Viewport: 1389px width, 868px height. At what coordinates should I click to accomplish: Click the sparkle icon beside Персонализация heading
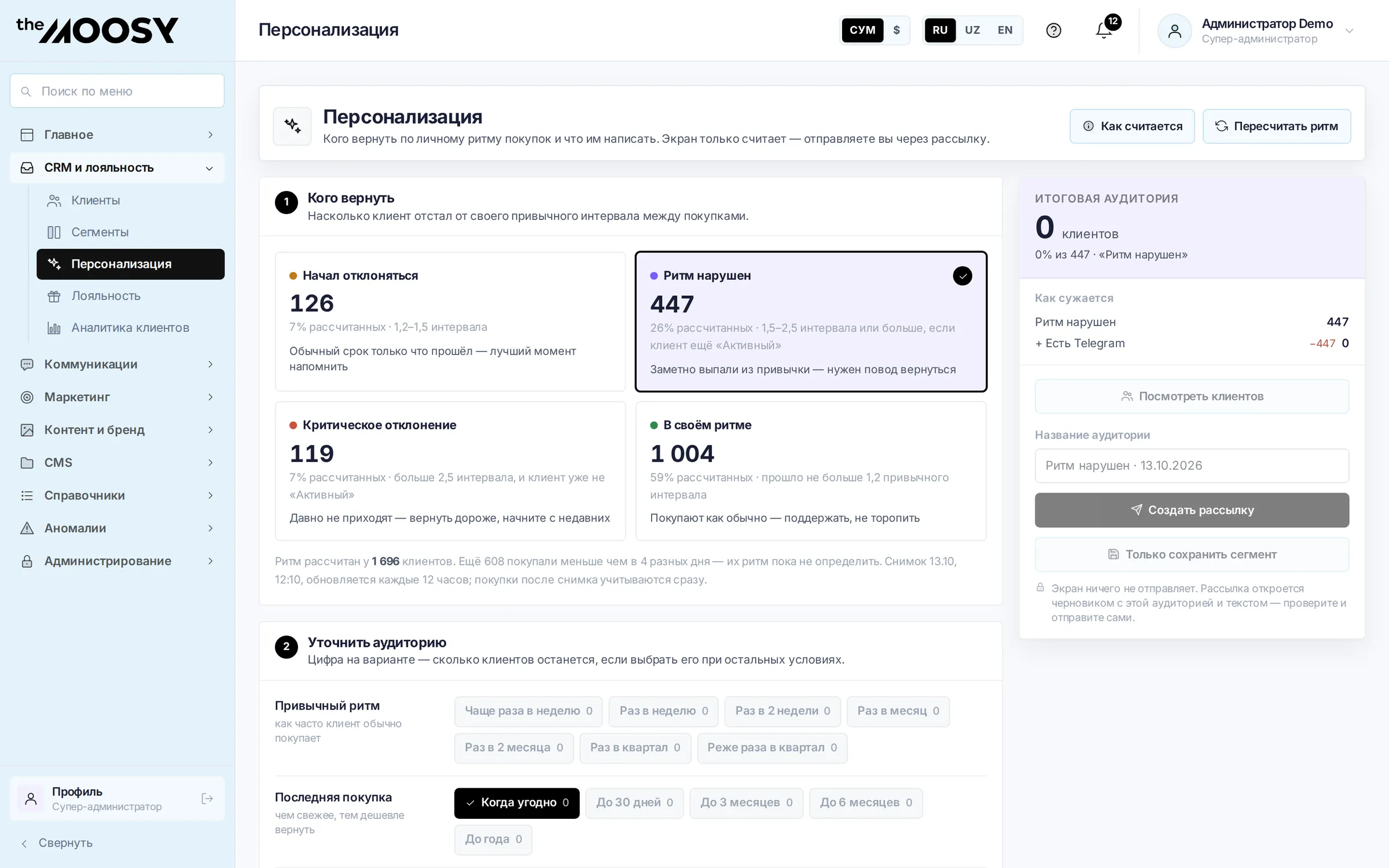click(292, 126)
